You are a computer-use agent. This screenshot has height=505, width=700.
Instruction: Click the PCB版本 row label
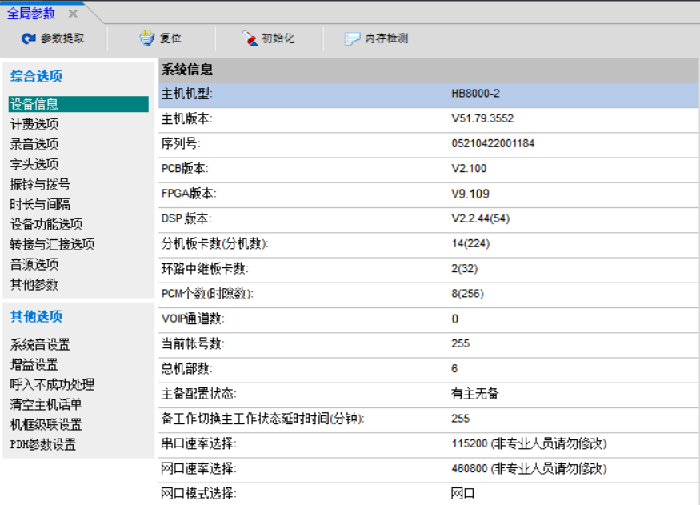(185, 168)
